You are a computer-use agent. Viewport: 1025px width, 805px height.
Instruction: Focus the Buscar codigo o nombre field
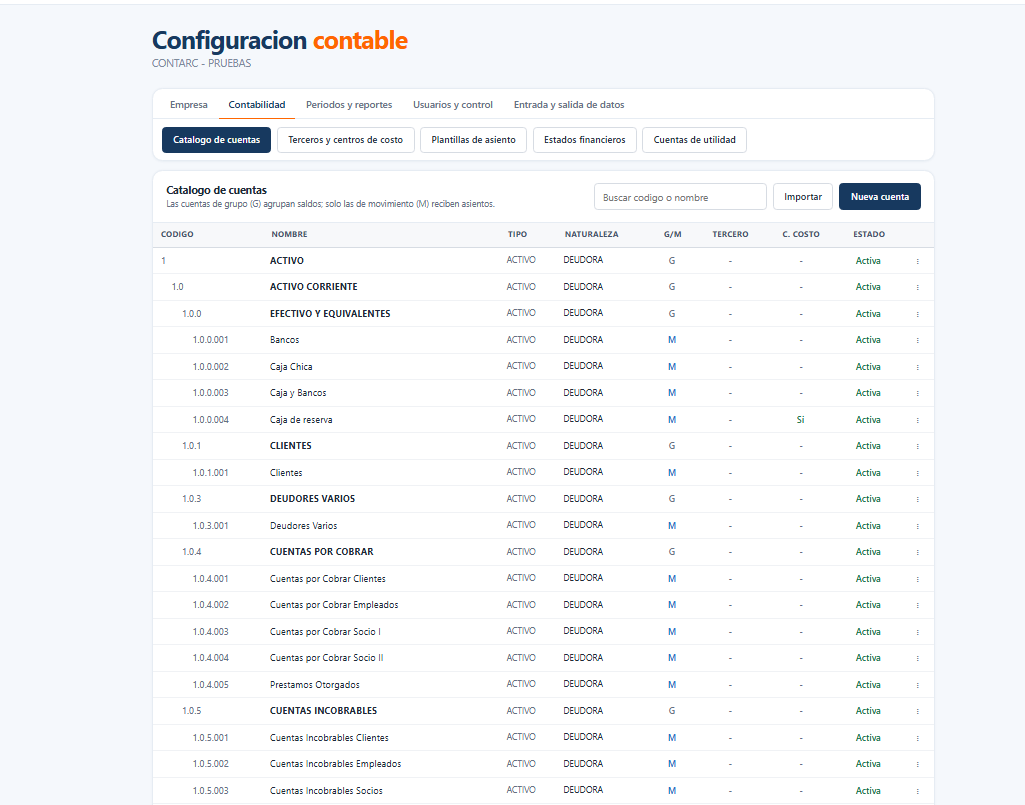coord(680,197)
